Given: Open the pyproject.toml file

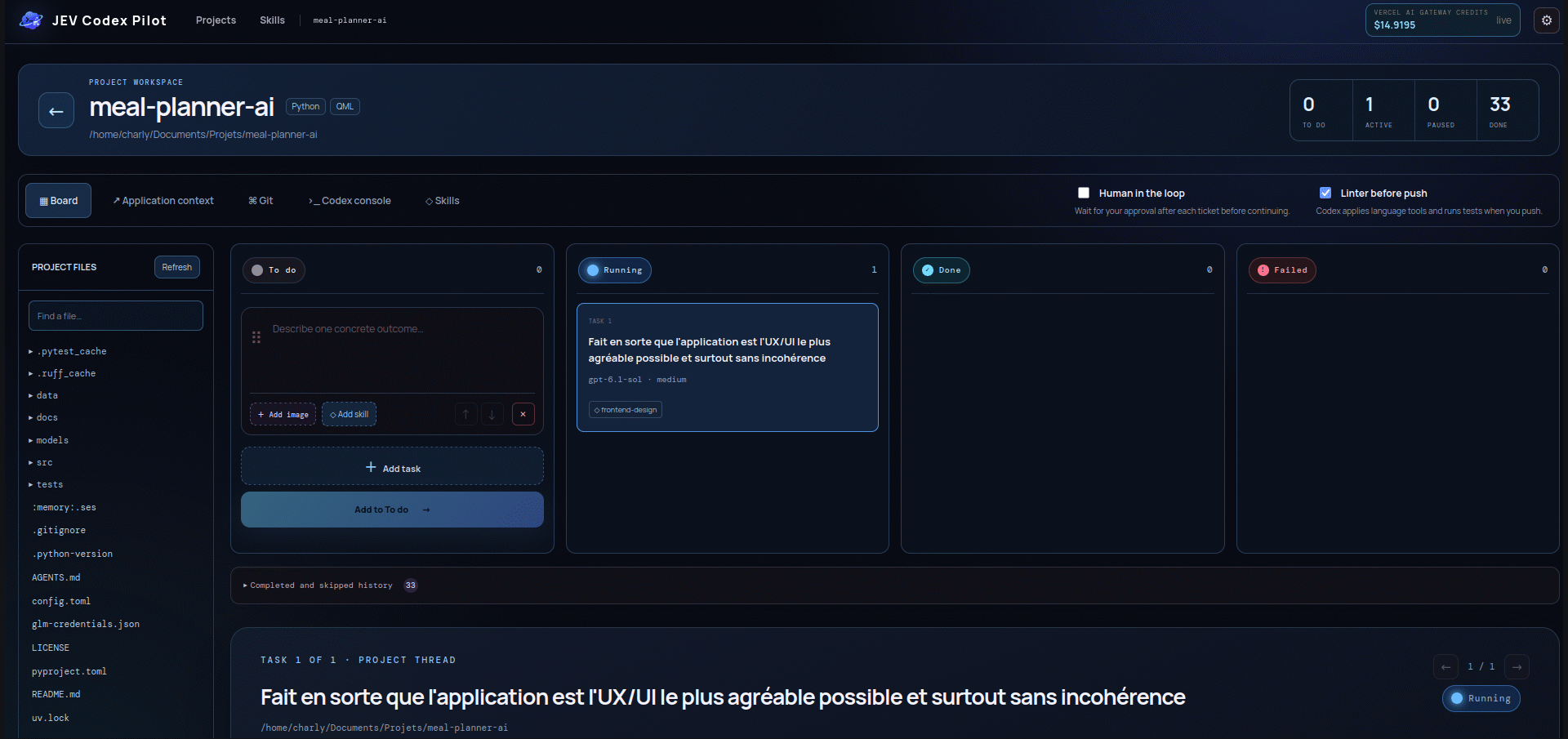Looking at the screenshot, I should coord(69,671).
